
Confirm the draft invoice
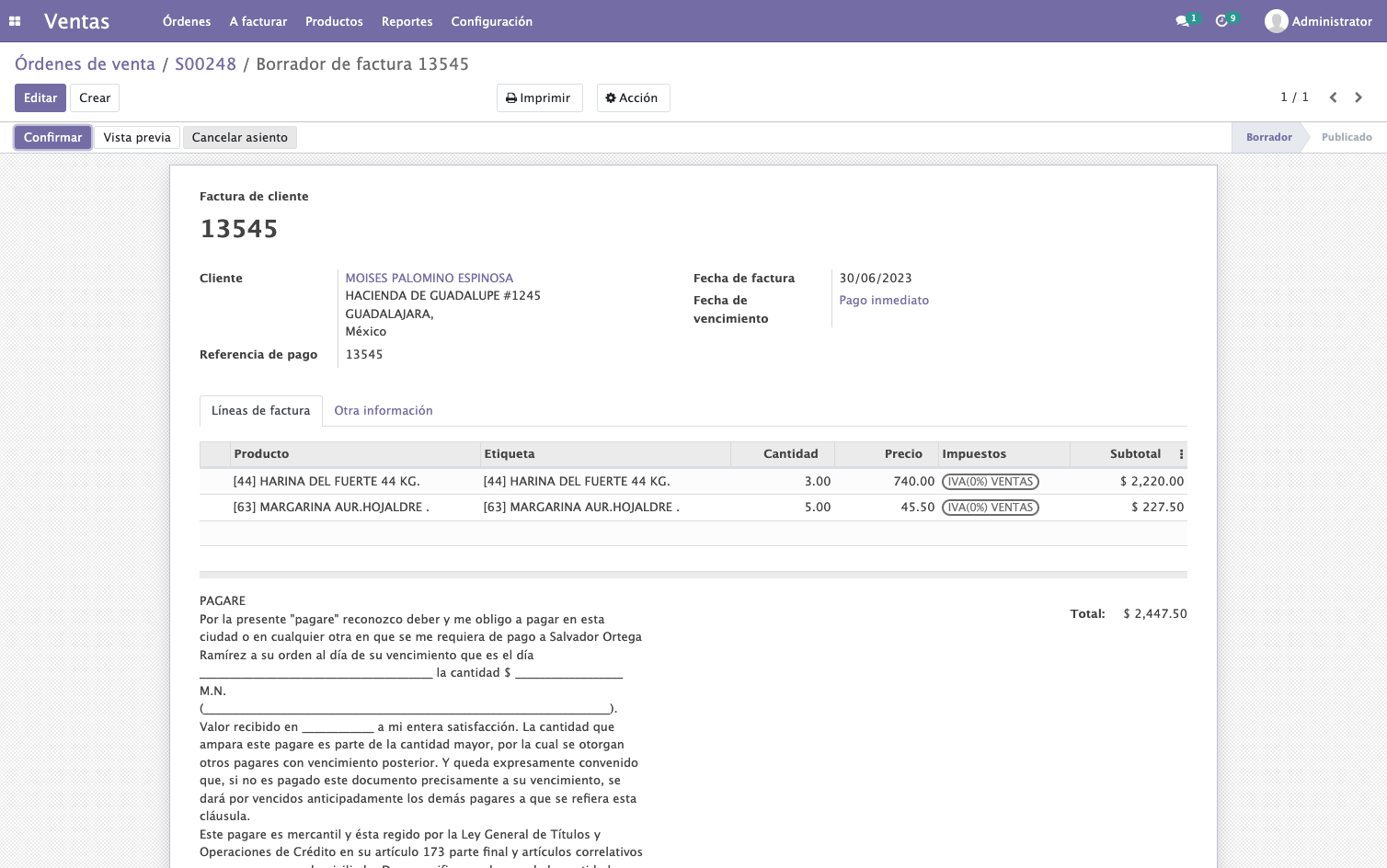pyautogui.click(x=53, y=138)
